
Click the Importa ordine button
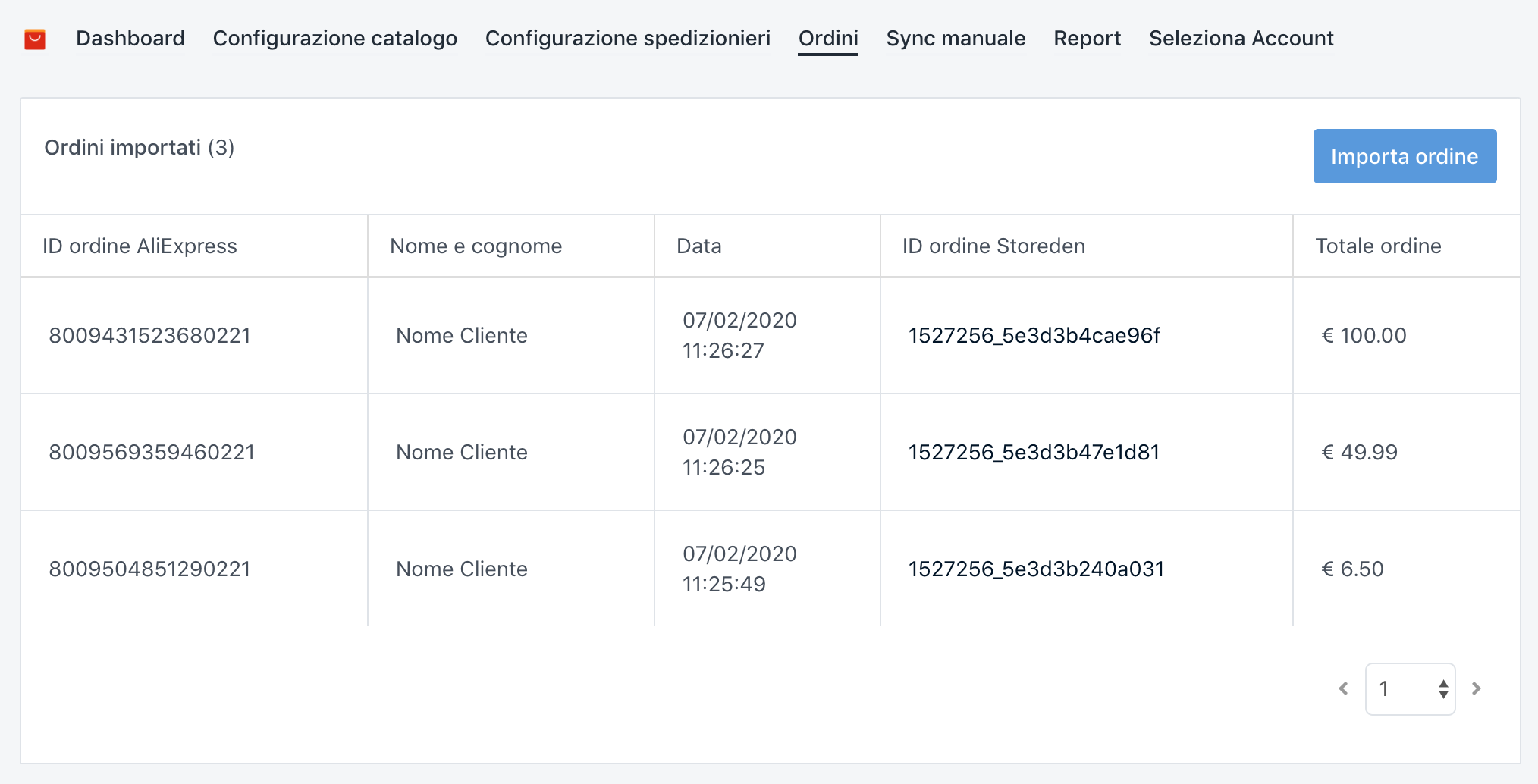point(1405,156)
